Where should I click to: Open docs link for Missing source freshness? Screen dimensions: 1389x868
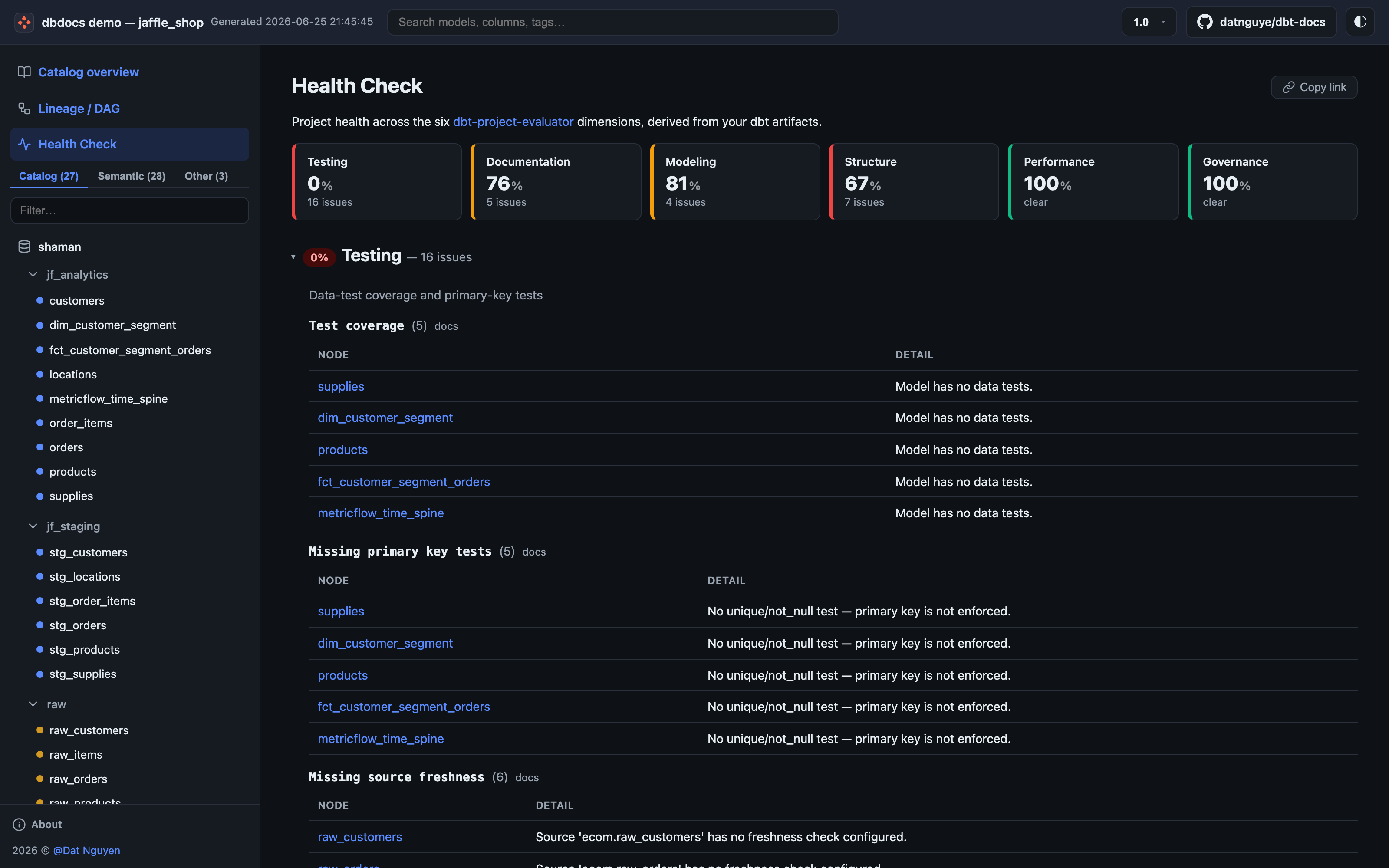(527, 777)
